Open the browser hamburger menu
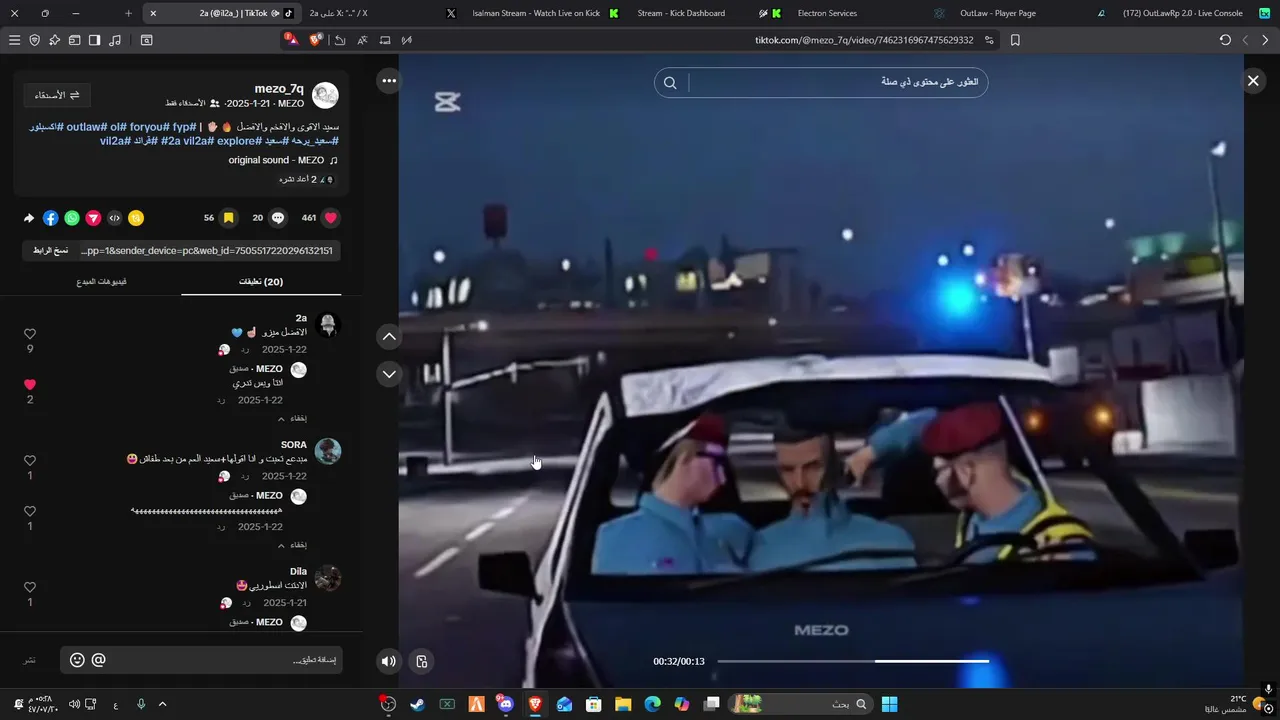 [x=14, y=40]
